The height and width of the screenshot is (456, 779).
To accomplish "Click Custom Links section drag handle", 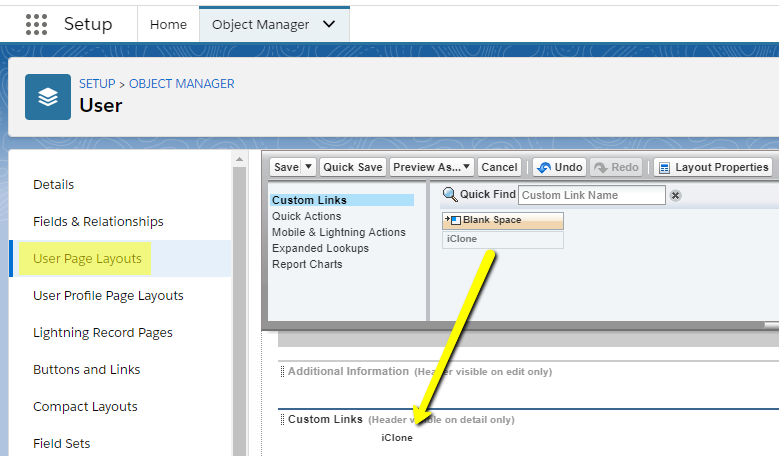I will (283, 419).
